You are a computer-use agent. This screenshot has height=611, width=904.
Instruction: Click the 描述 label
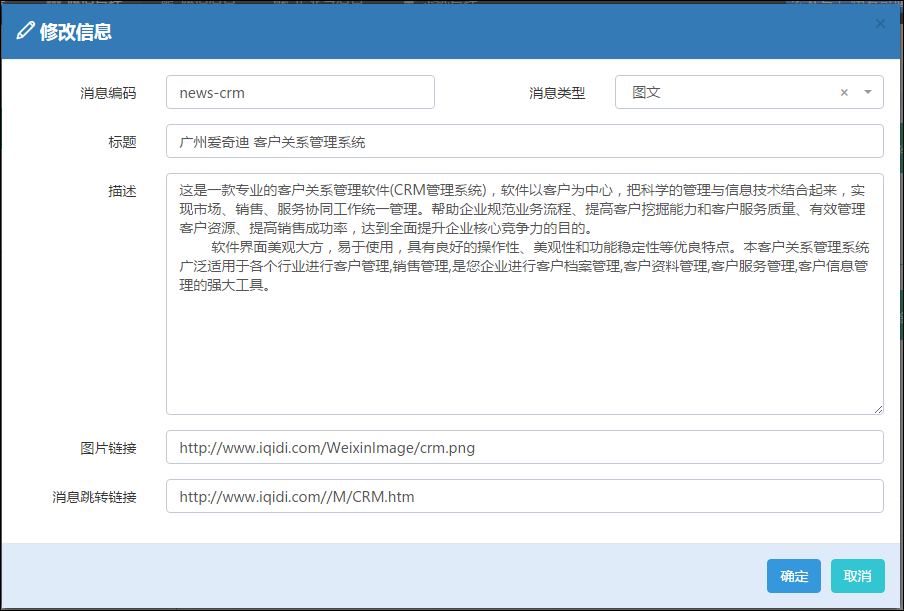[122, 191]
